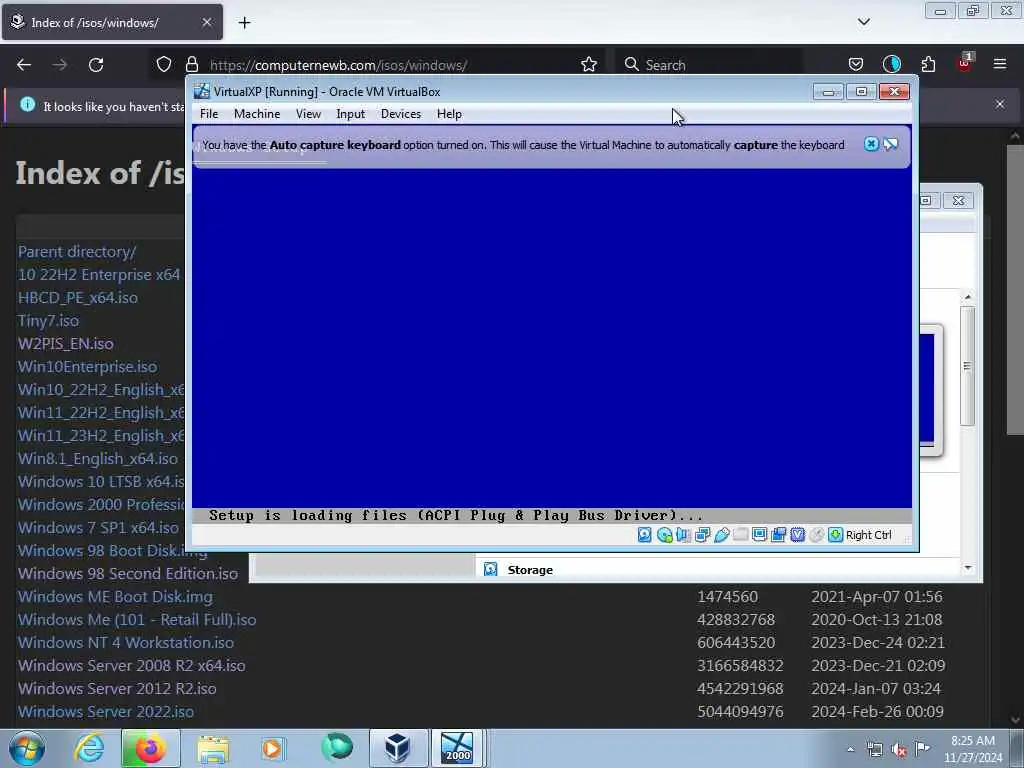Open Windows NT 4 Workstation.iso link
The width and height of the screenshot is (1024, 768).
pos(125,643)
